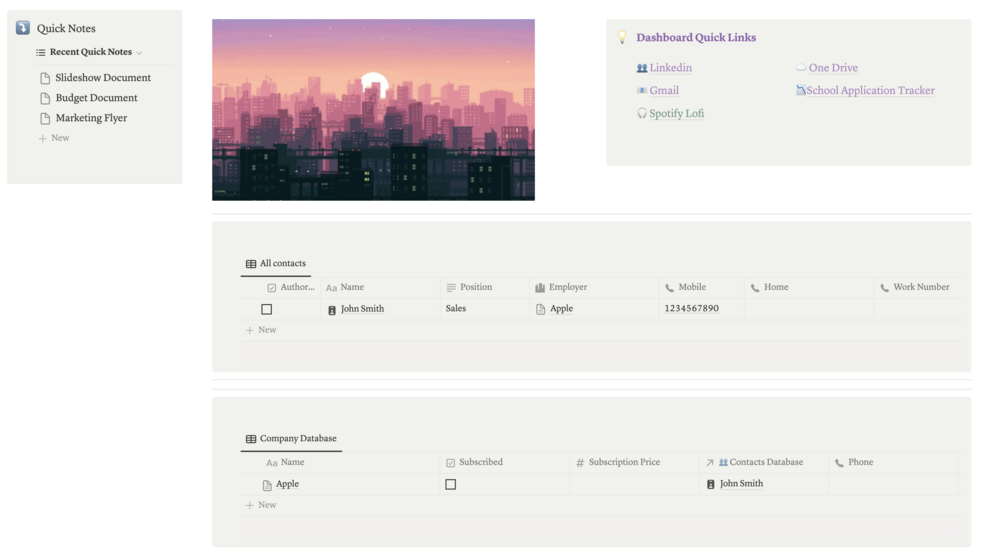Viewport: 1005px width, 557px height.
Task: Click the Slideshow Document page icon
Action: point(45,78)
